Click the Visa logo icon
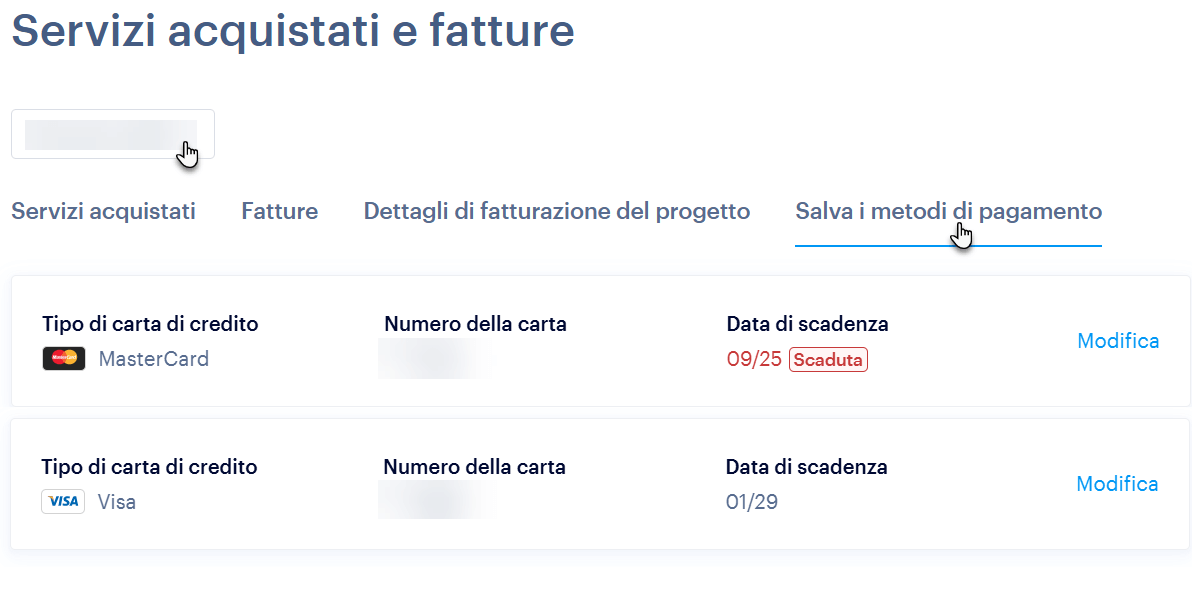 pos(63,501)
